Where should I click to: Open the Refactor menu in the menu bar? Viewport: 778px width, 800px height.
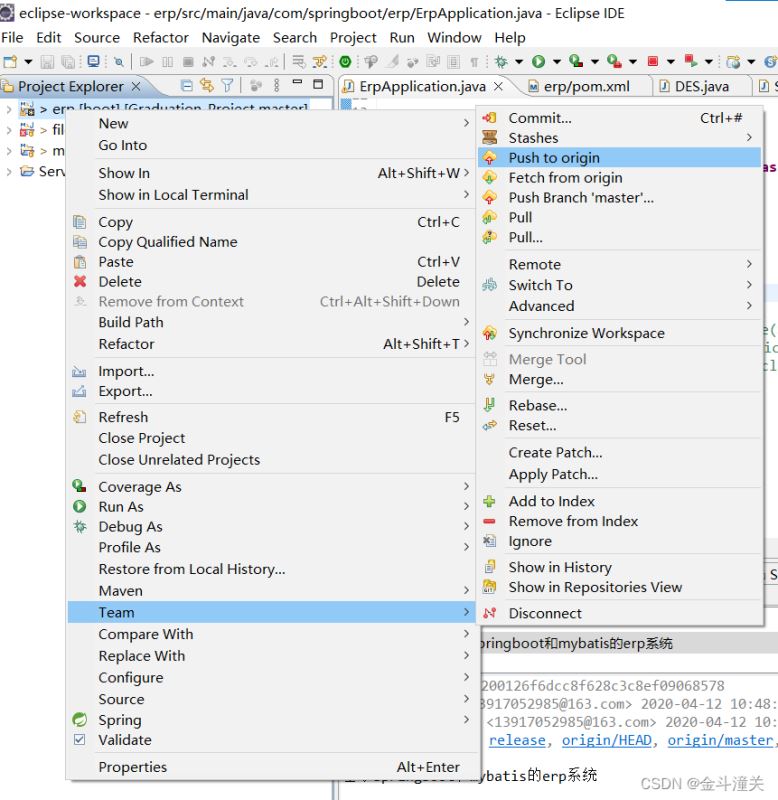pyautogui.click(x=161, y=37)
